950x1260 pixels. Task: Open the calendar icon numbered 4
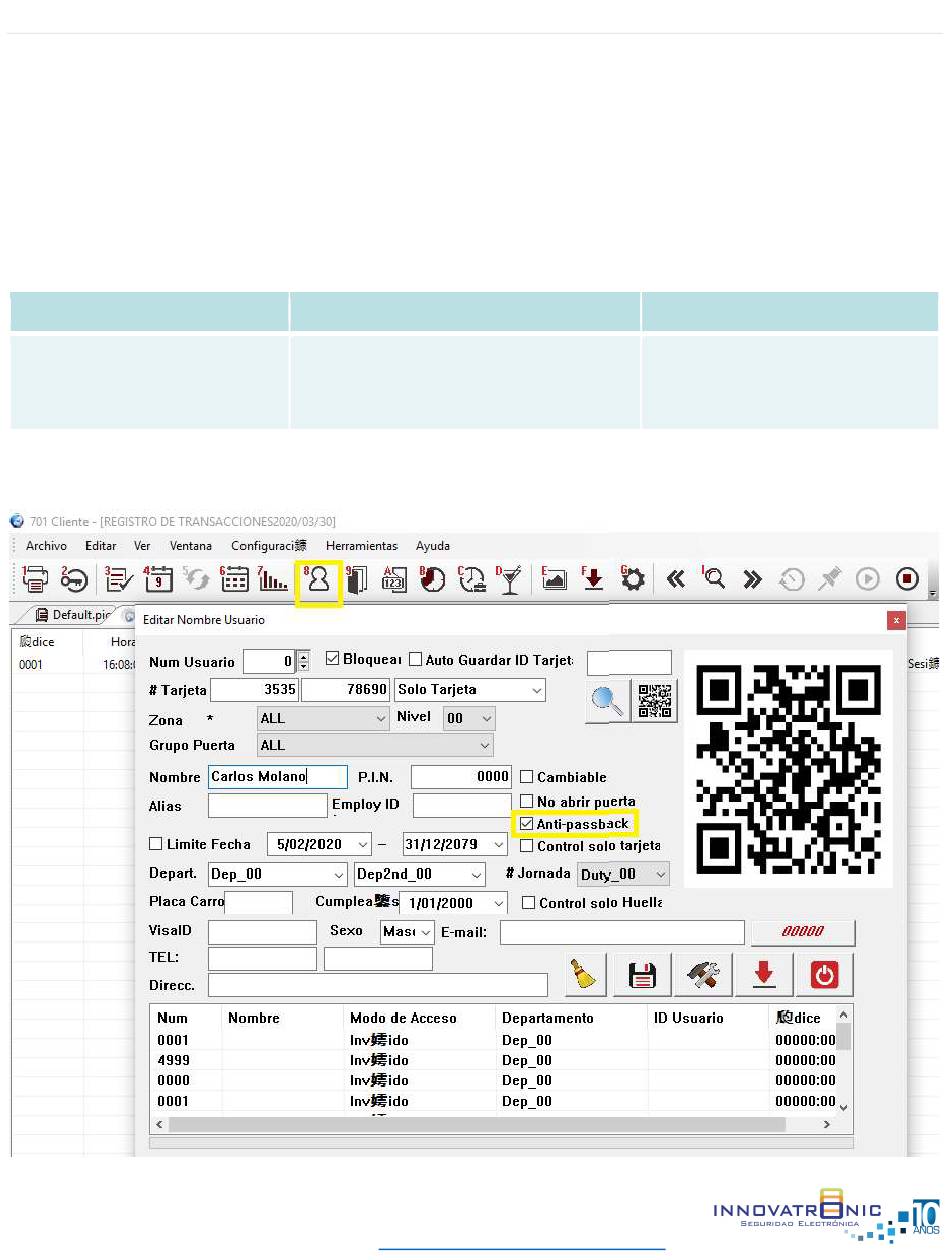click(159, 580)
